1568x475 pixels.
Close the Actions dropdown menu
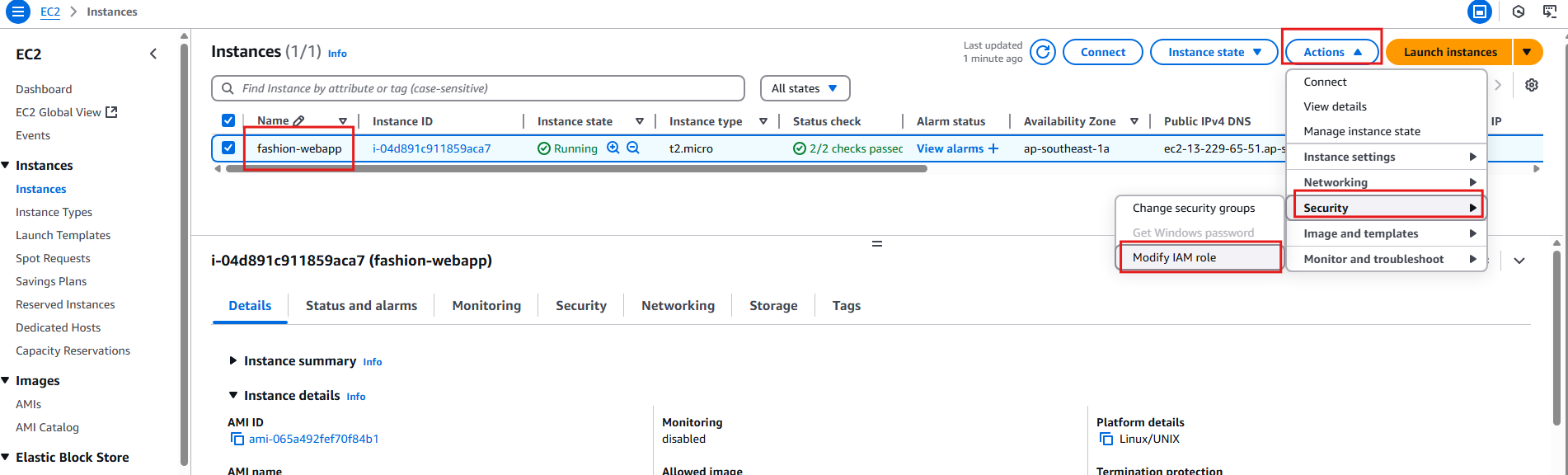(1332, 52)
